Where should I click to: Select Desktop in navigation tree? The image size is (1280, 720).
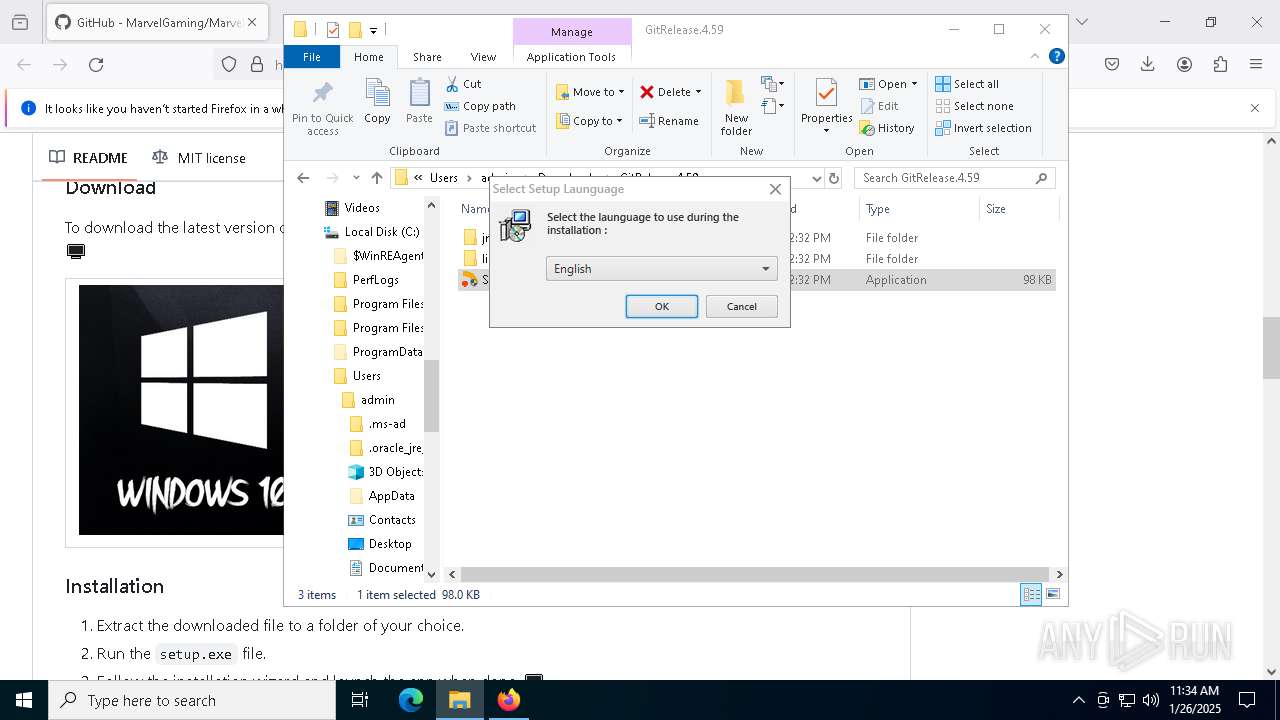coord(389,544)
